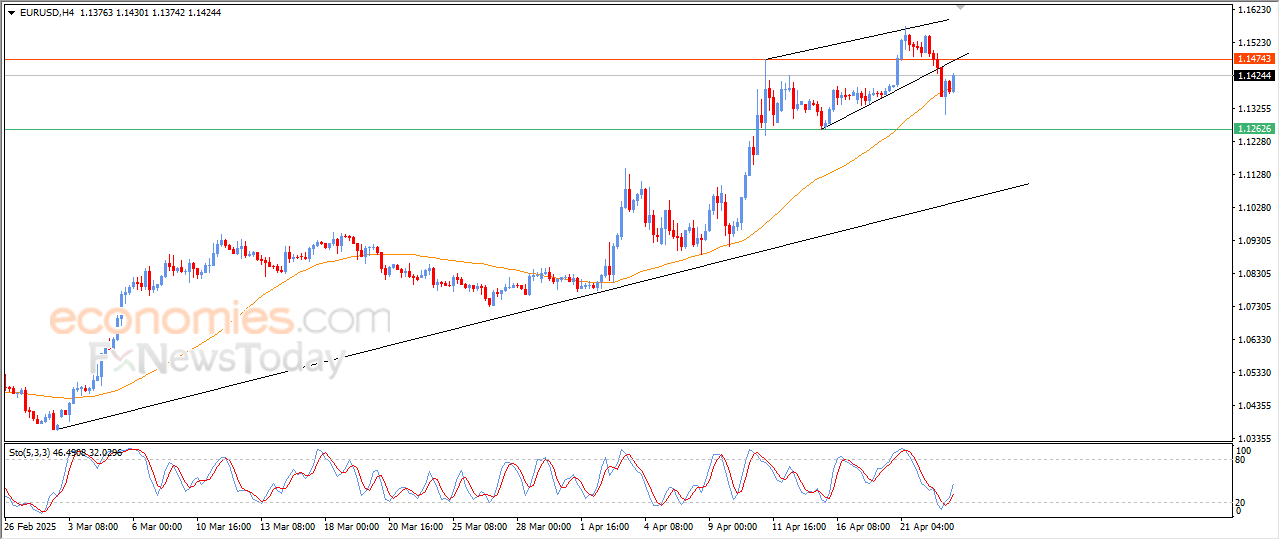Click the 21 Apr 04:00 time axis label
The image size is (1280, 540).
[x=926, y=525]
